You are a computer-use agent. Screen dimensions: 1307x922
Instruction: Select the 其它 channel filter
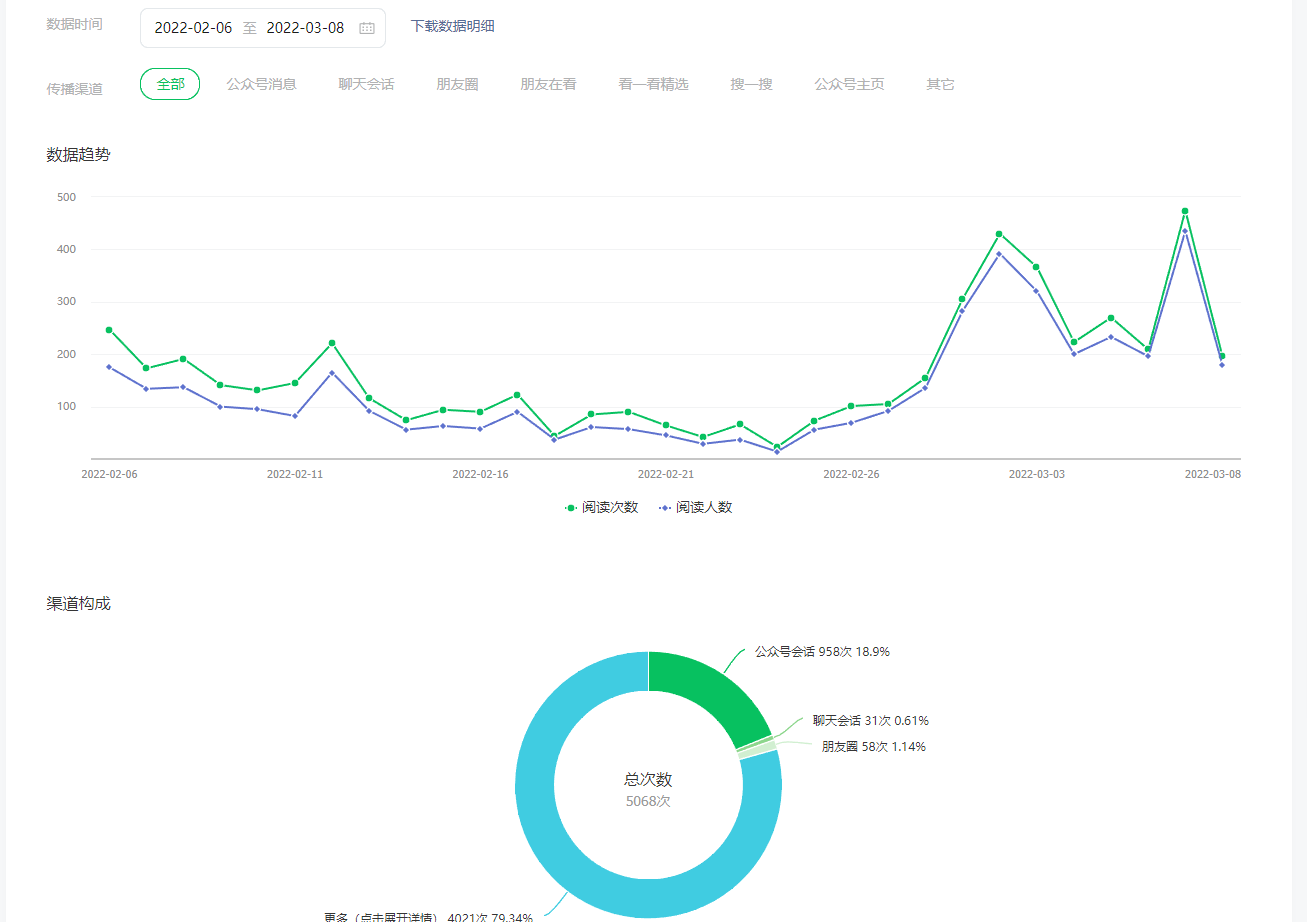(x=940, y=84)
